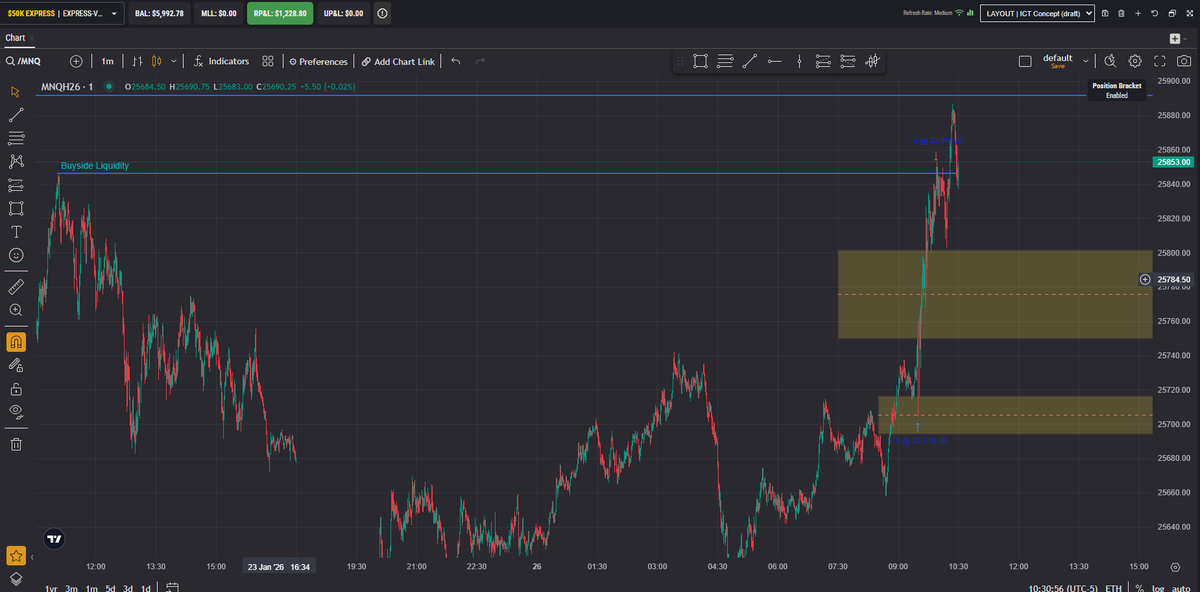
Task: Collapse the left drawing toolbar
Action: point(32,556)
